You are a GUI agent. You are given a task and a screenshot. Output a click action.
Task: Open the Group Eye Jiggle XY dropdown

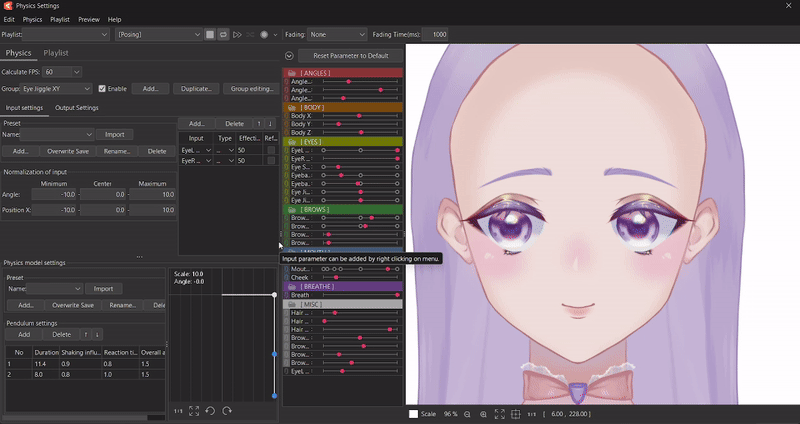(x=57, y=89)
